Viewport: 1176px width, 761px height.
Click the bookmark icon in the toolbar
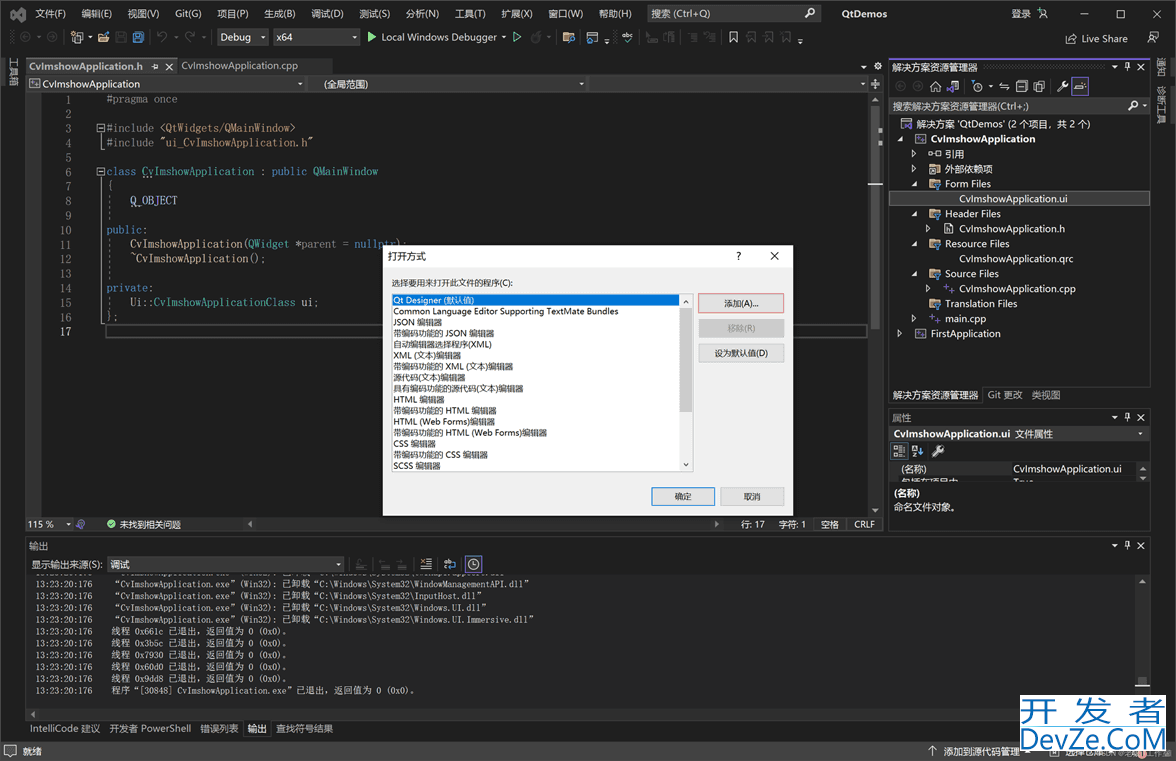click(x=733, y=37)
